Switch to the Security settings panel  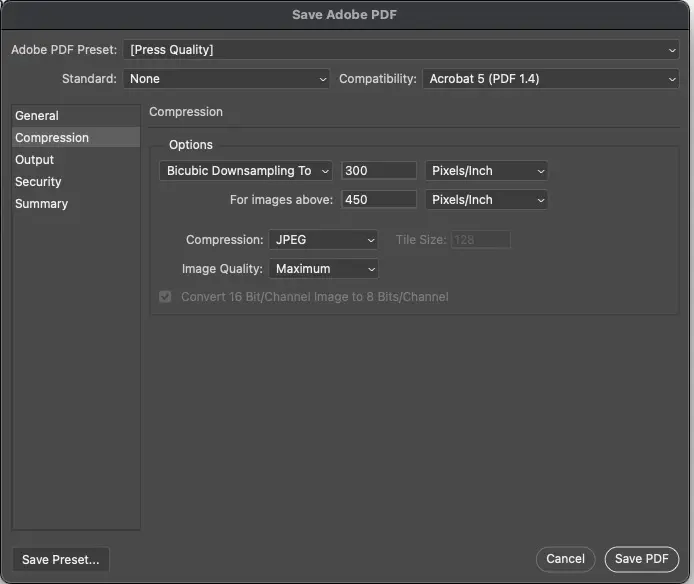coord(76,182)
